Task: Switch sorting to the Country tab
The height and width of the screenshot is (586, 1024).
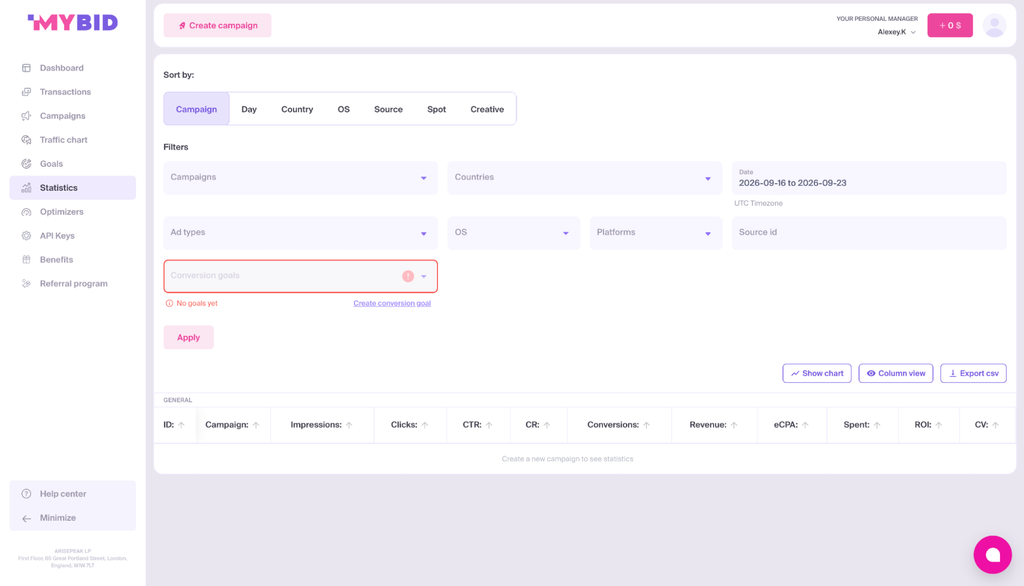Action: click(297, 109)
